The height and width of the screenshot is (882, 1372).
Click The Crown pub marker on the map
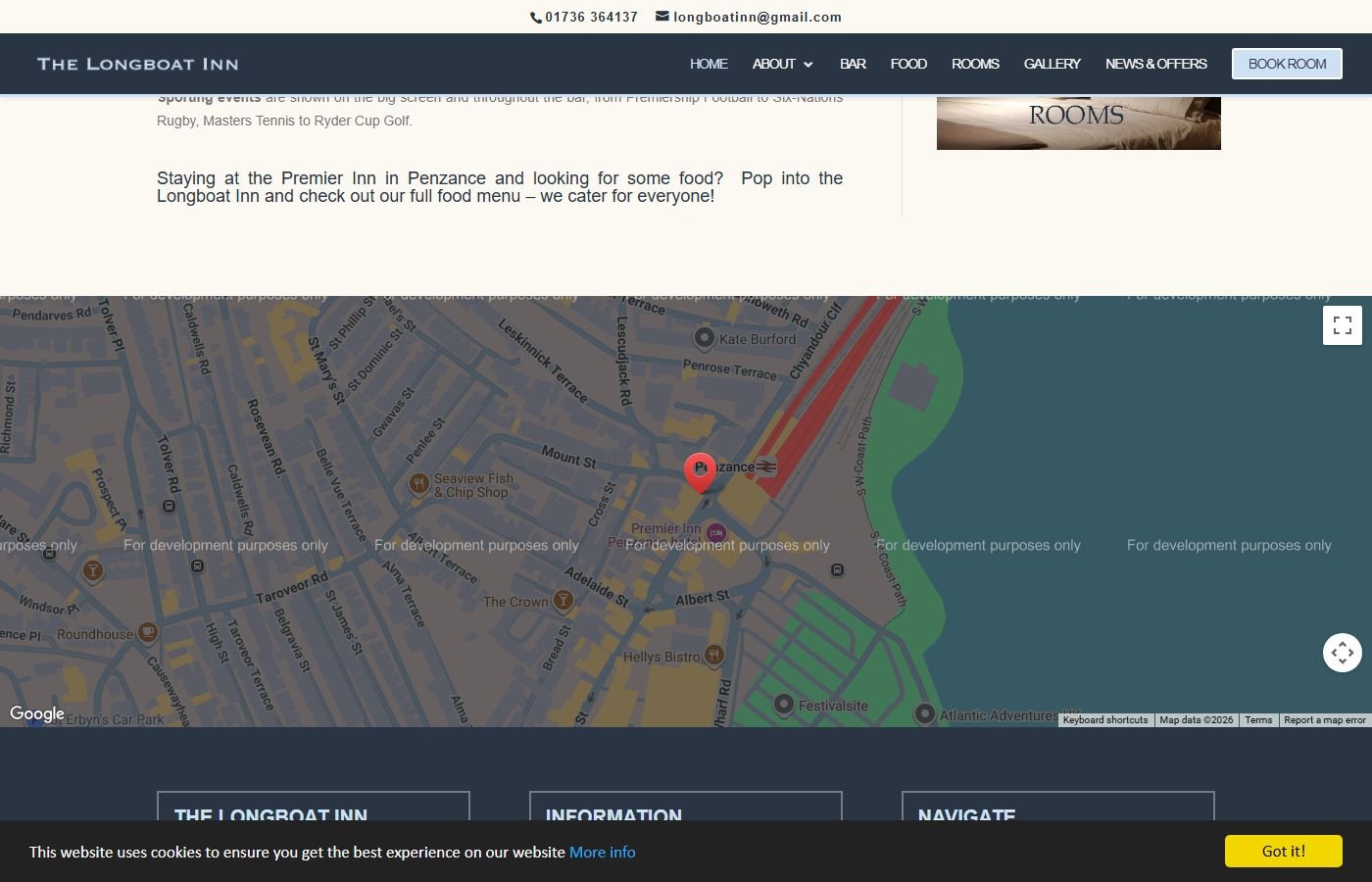click(563, 600)
